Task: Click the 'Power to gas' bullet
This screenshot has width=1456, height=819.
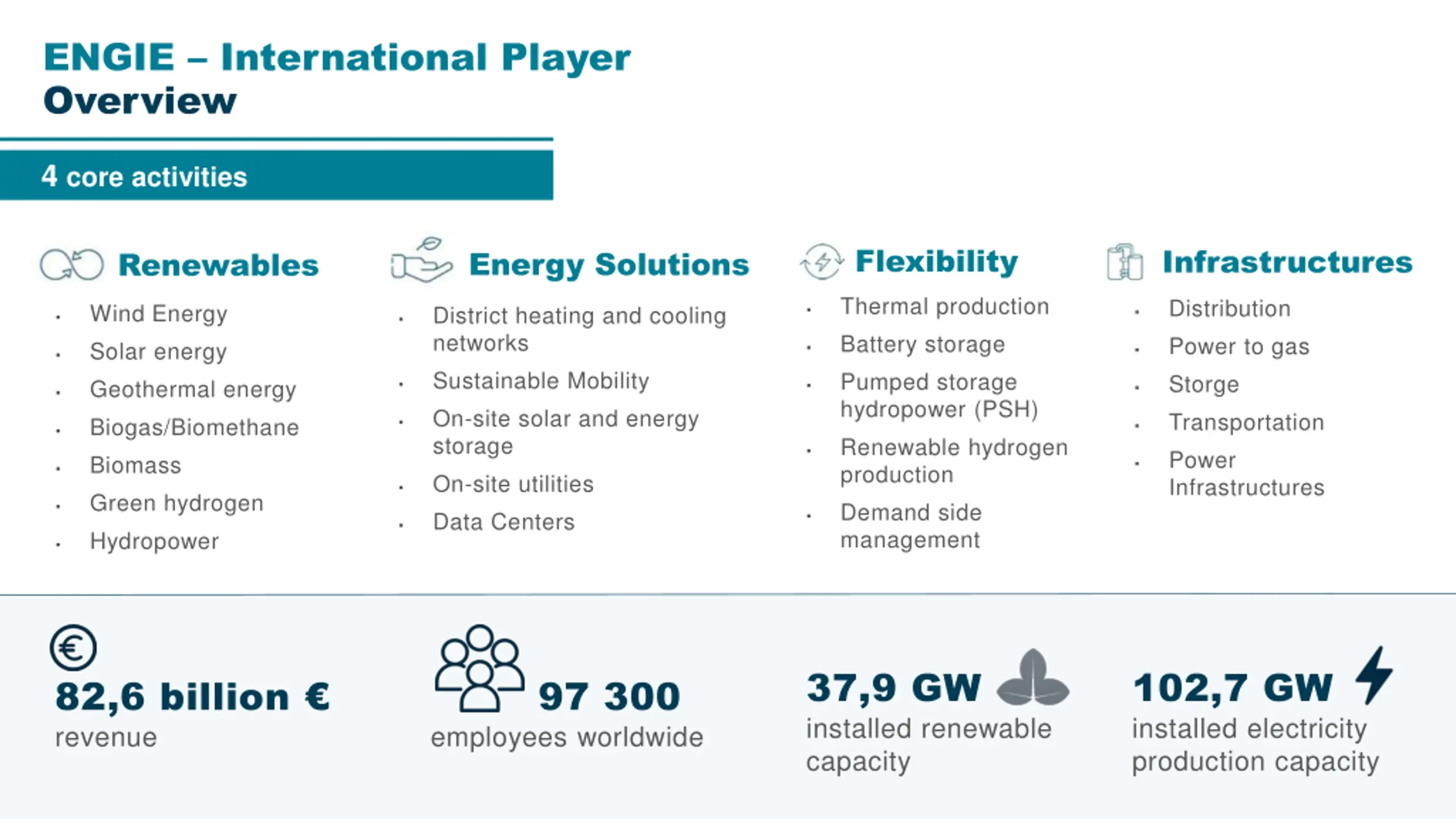Action: tap(1239, 347)
